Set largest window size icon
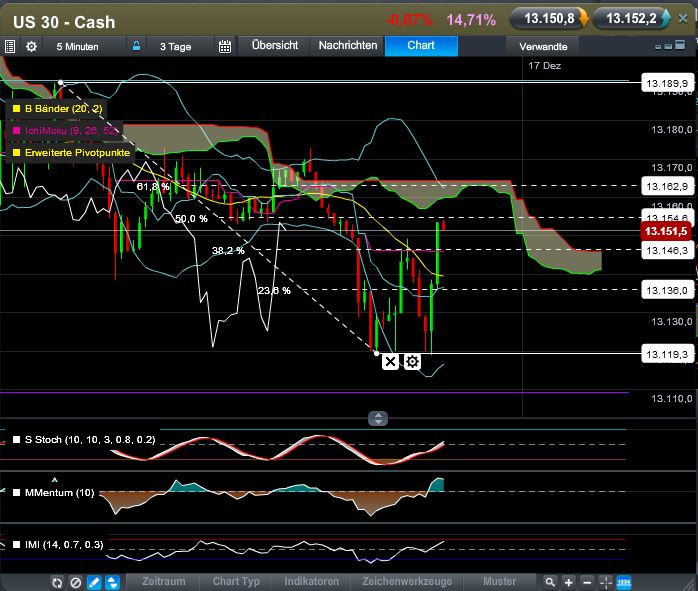 (x=680, y=45)
